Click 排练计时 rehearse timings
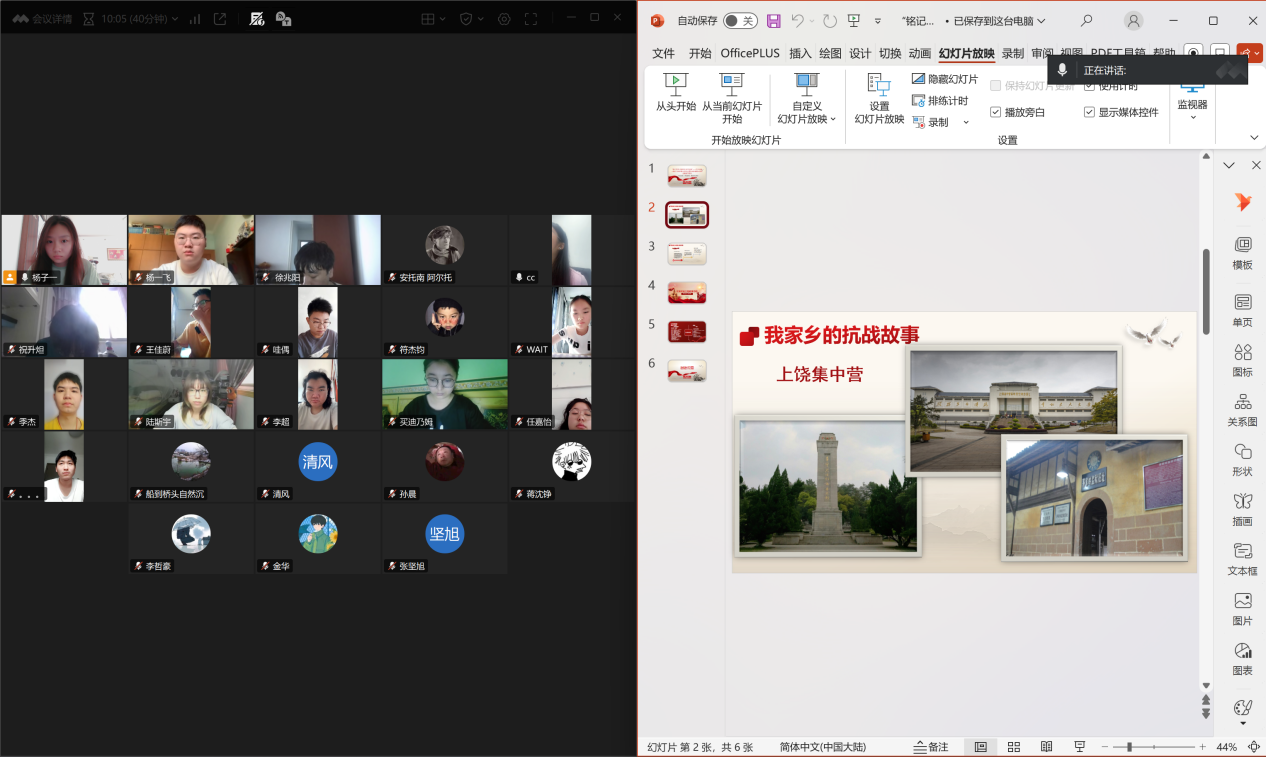The height and width of the screenshot is (757, 1266). point(940,101)
